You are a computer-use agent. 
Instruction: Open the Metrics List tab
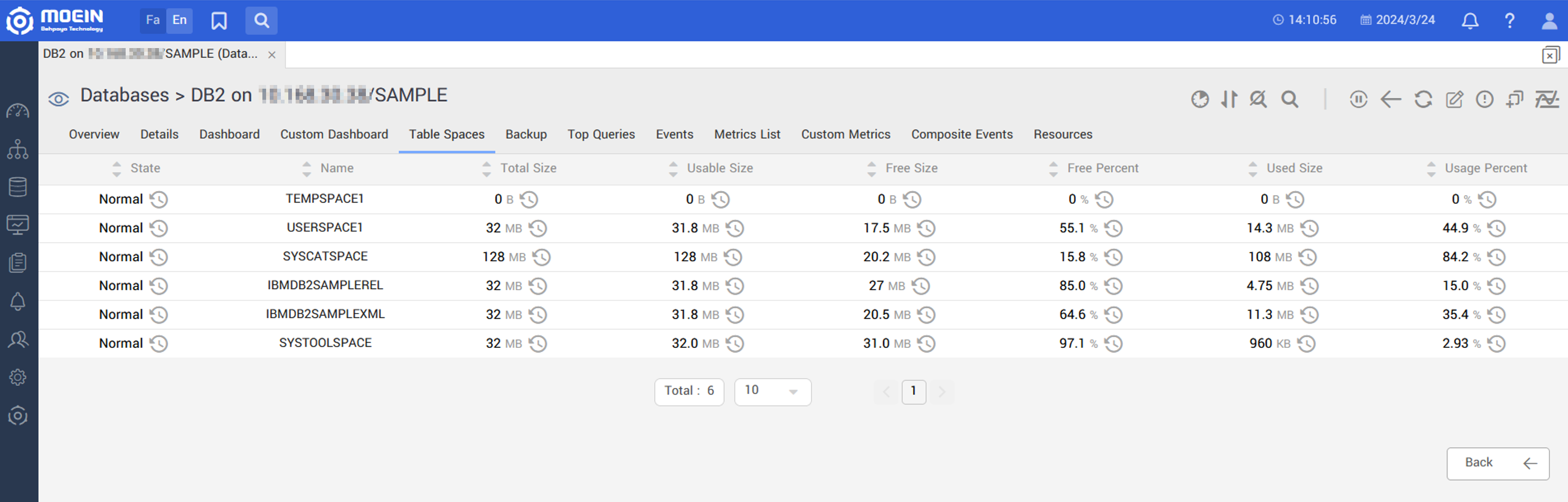click(747, 135)
